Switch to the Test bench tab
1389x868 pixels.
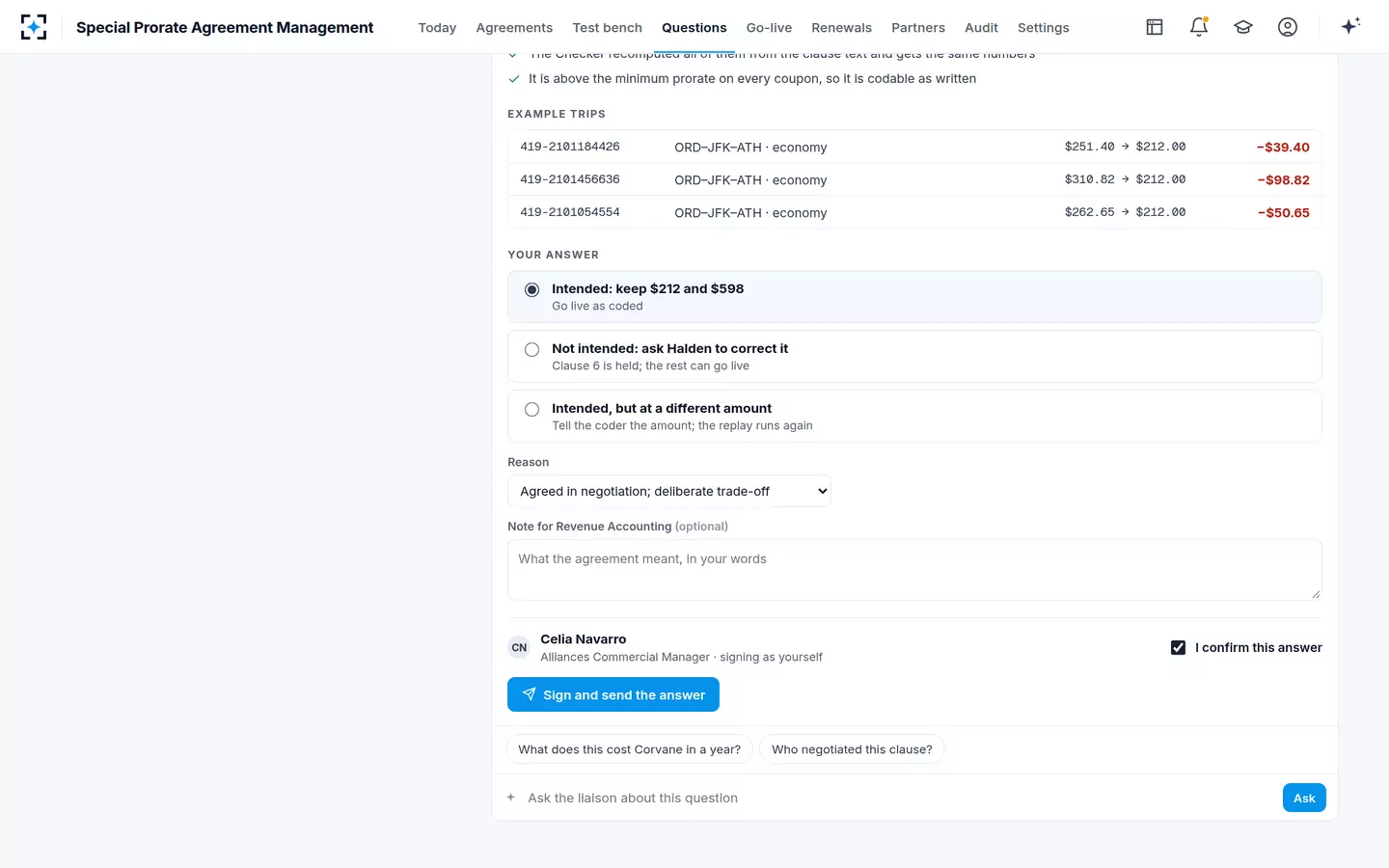click(x=608, y=28)
